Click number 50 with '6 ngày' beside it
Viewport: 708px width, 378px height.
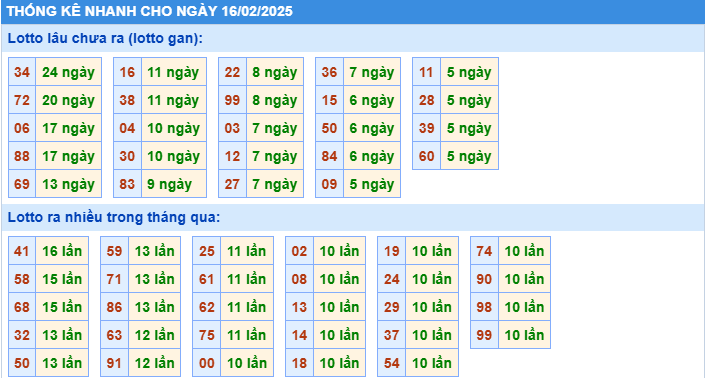tap(329, 128)
